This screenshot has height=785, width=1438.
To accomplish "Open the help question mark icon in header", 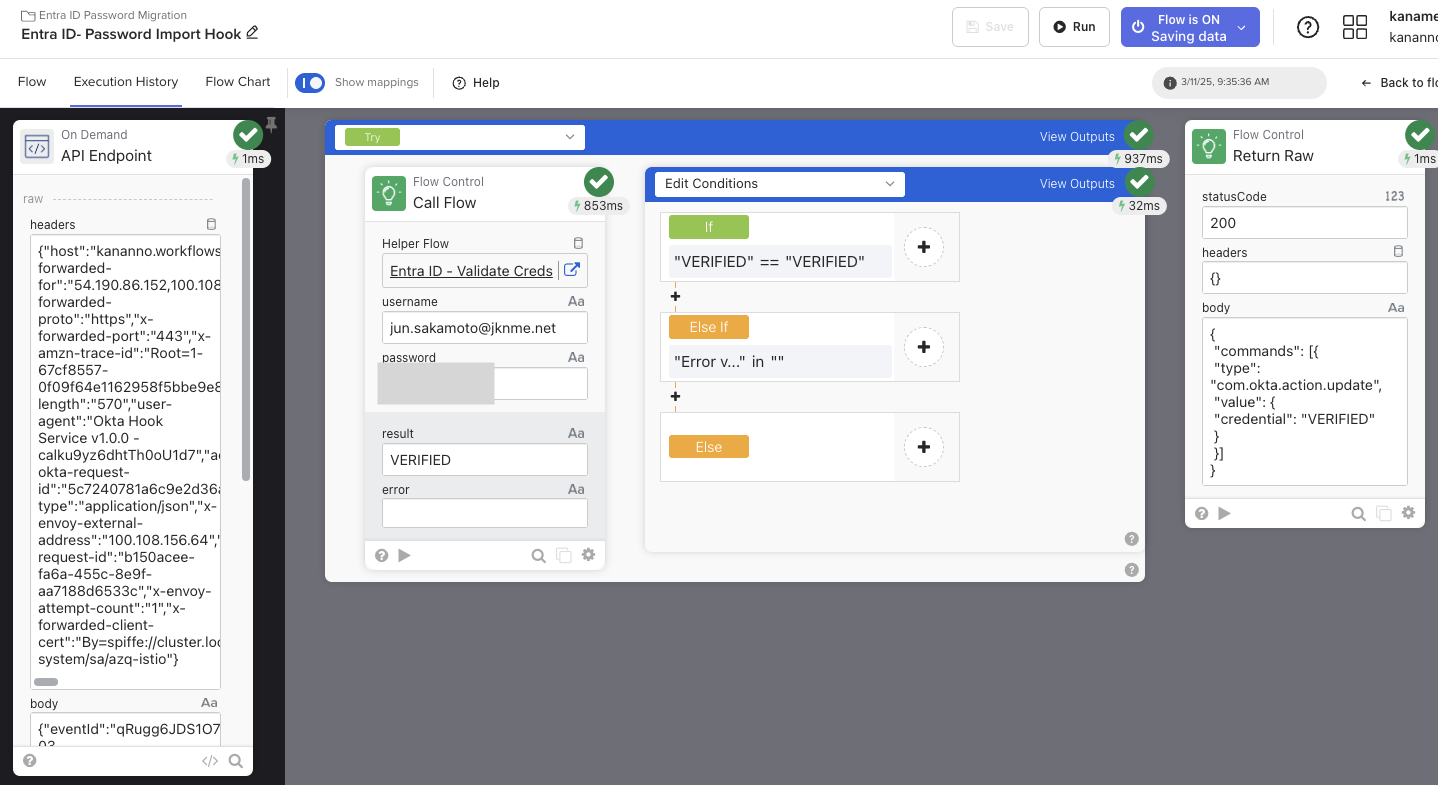I will (x=1307, y=27).
